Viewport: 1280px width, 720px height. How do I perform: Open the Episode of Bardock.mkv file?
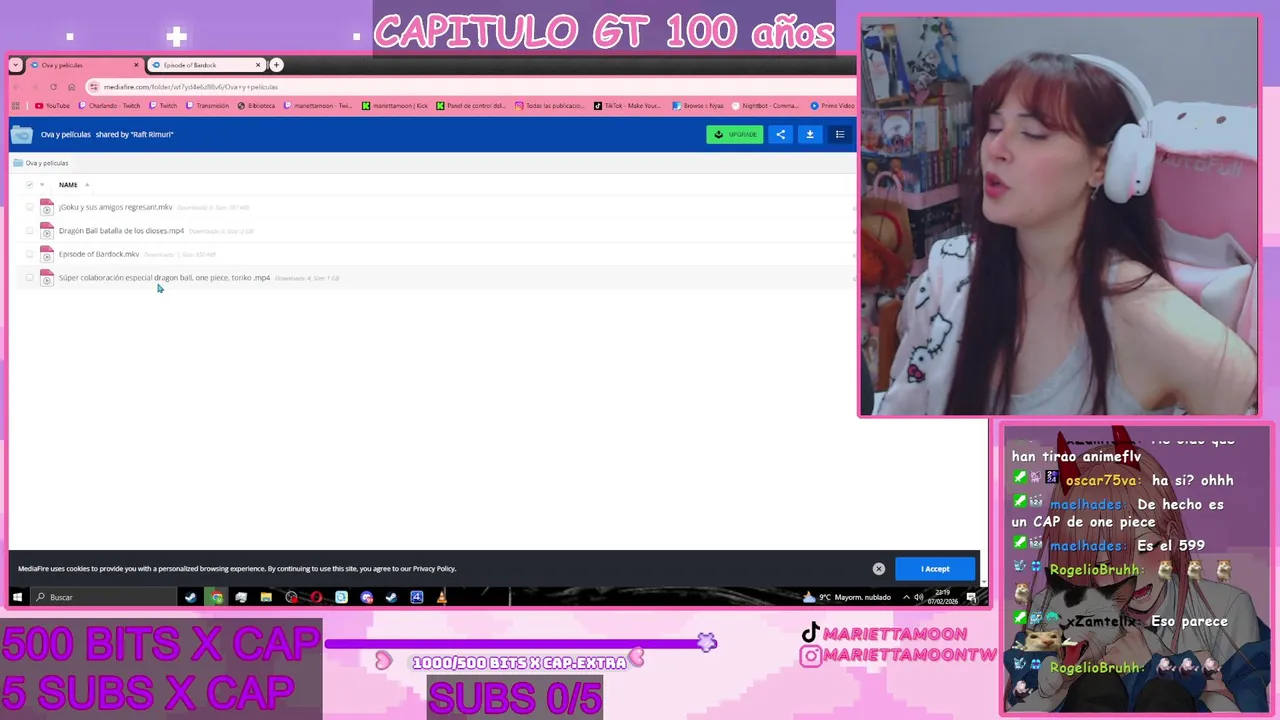98,254
